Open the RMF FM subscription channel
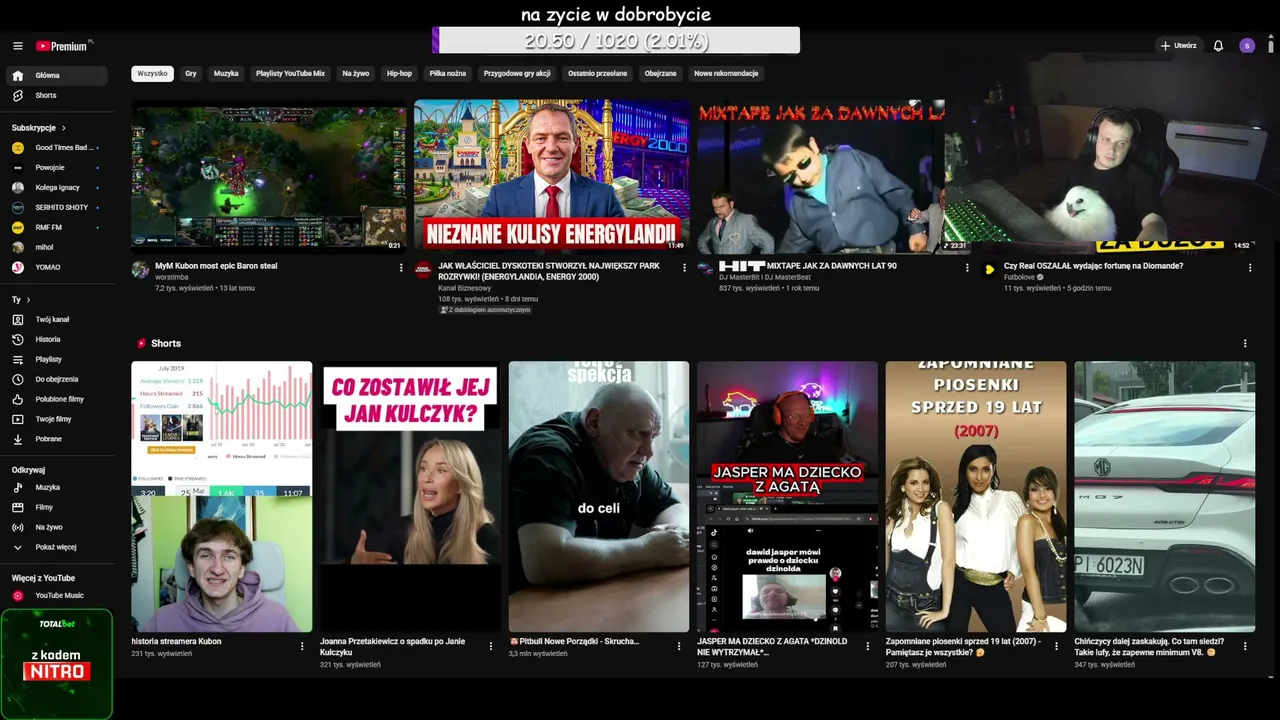The image size is (1280, 720). point(57,228)
